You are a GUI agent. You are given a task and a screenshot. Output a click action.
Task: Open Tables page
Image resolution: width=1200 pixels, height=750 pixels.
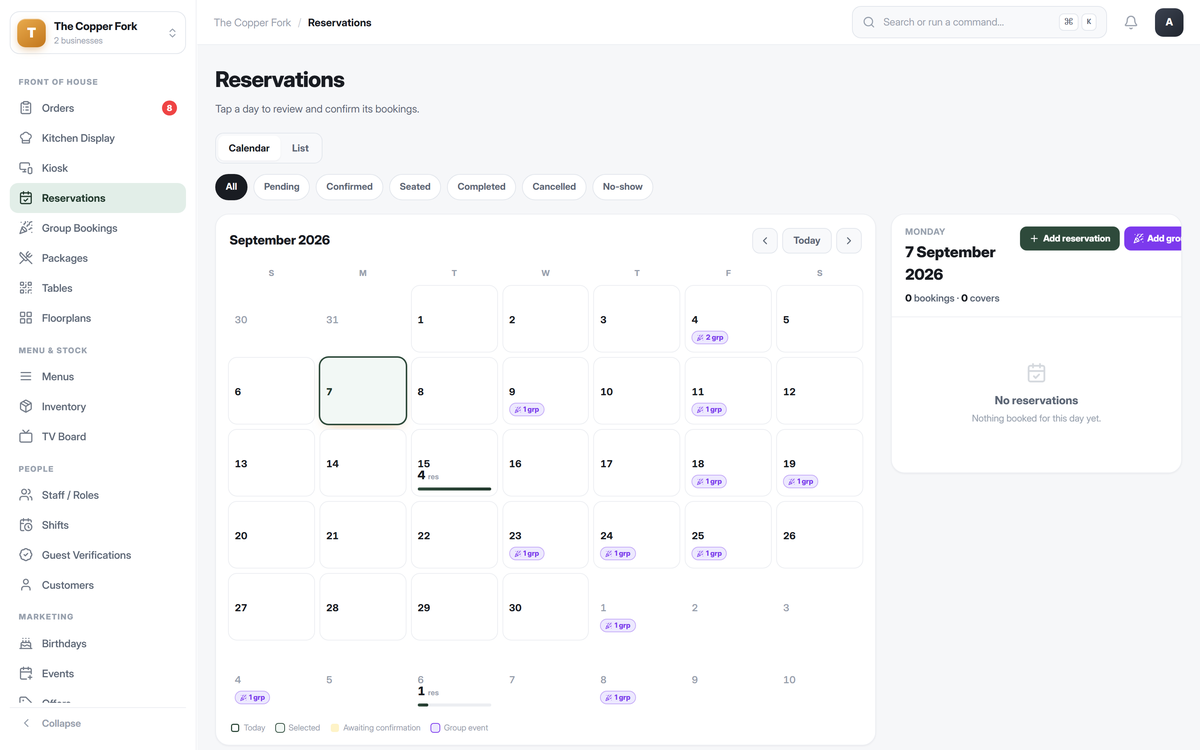click(x=98, y=288)
